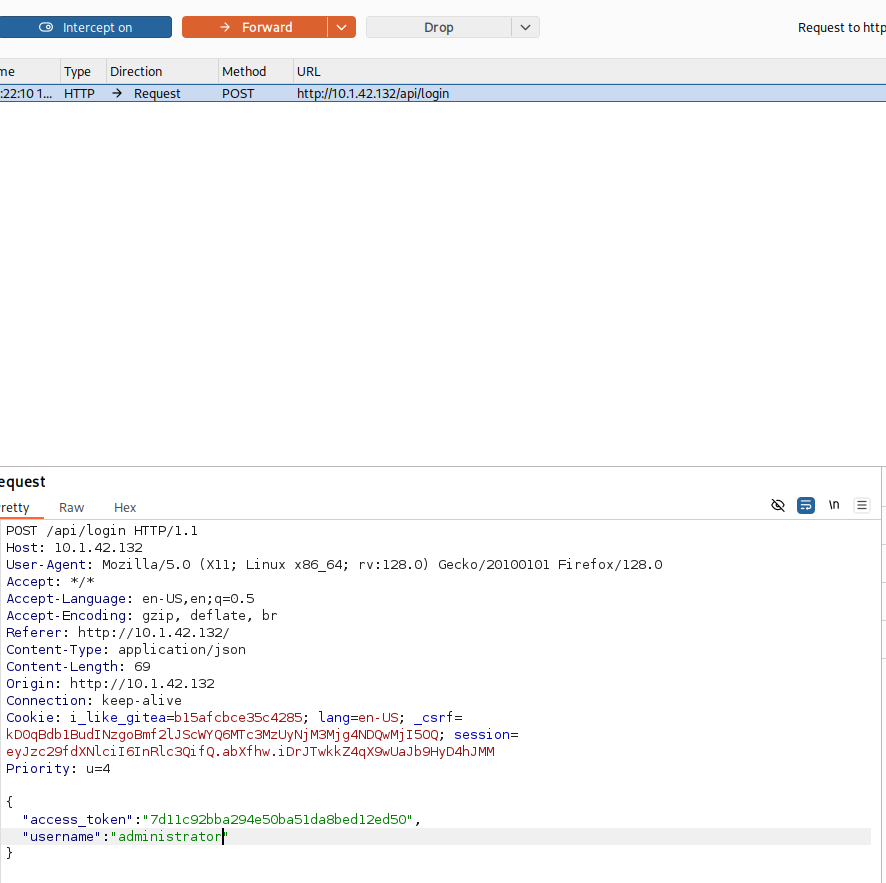Open the request editor hamburger menu
This screenshot has height=883, width=886.
(x=862, y=506)
